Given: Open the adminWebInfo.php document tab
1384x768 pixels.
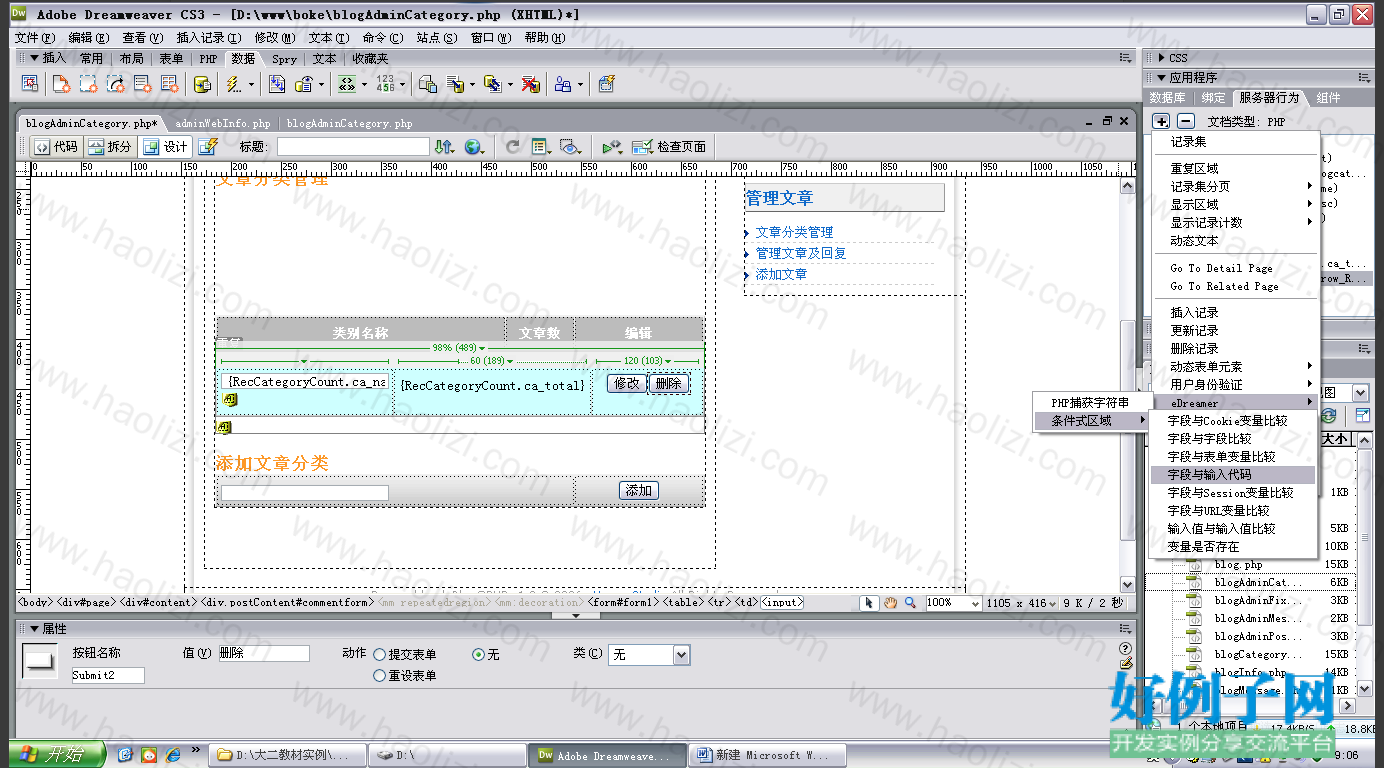Looking at the screenshot, I should pyautogui.click(x=223, y=124).
